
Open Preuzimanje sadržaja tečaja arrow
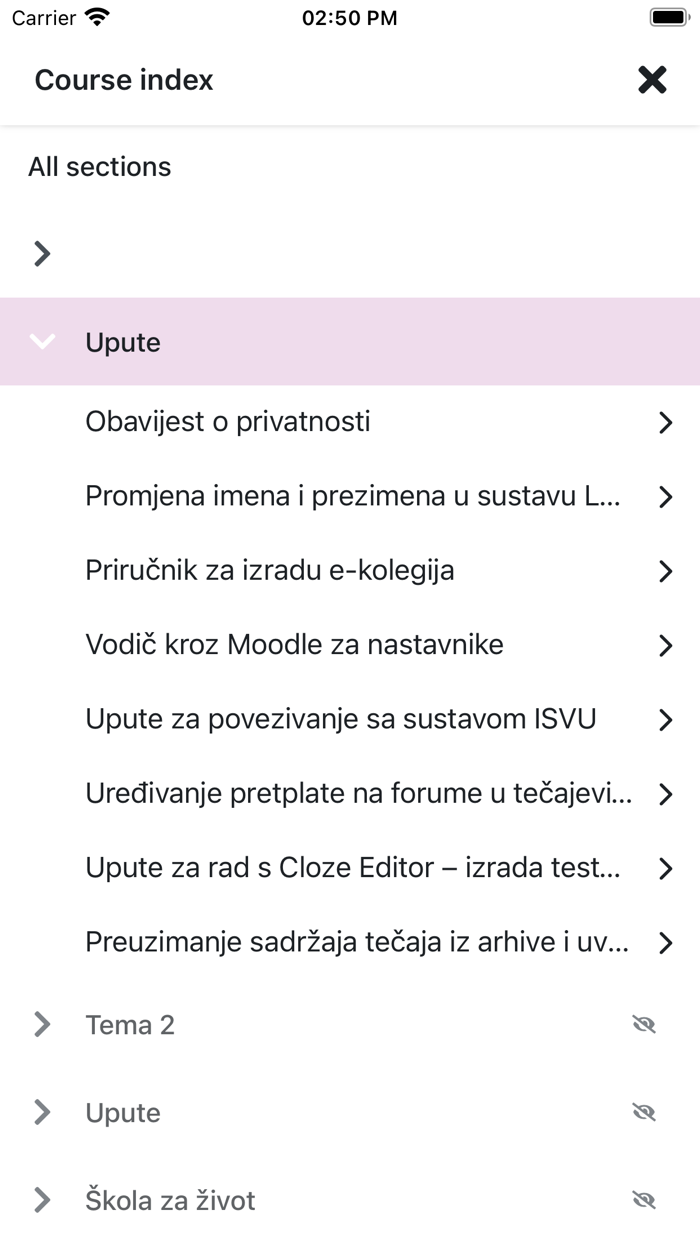point(666,942)
